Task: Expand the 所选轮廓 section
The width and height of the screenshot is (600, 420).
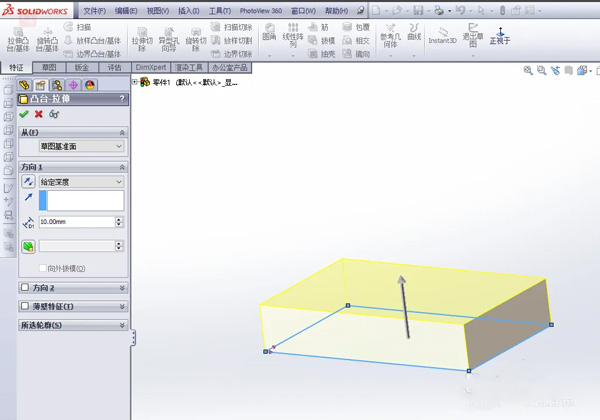Action: [x=122, y=325]
